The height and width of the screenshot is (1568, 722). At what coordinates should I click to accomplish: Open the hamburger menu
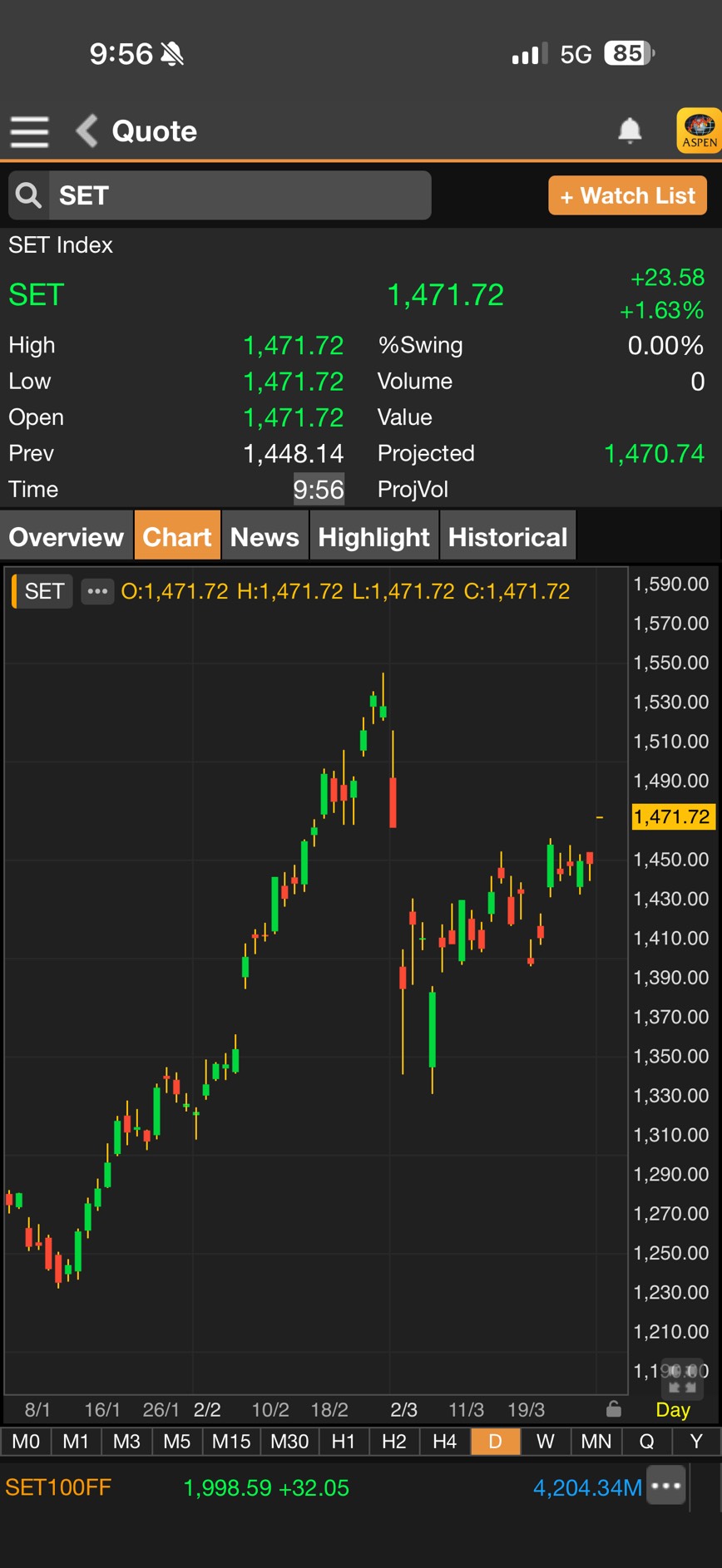click(29, 131)
